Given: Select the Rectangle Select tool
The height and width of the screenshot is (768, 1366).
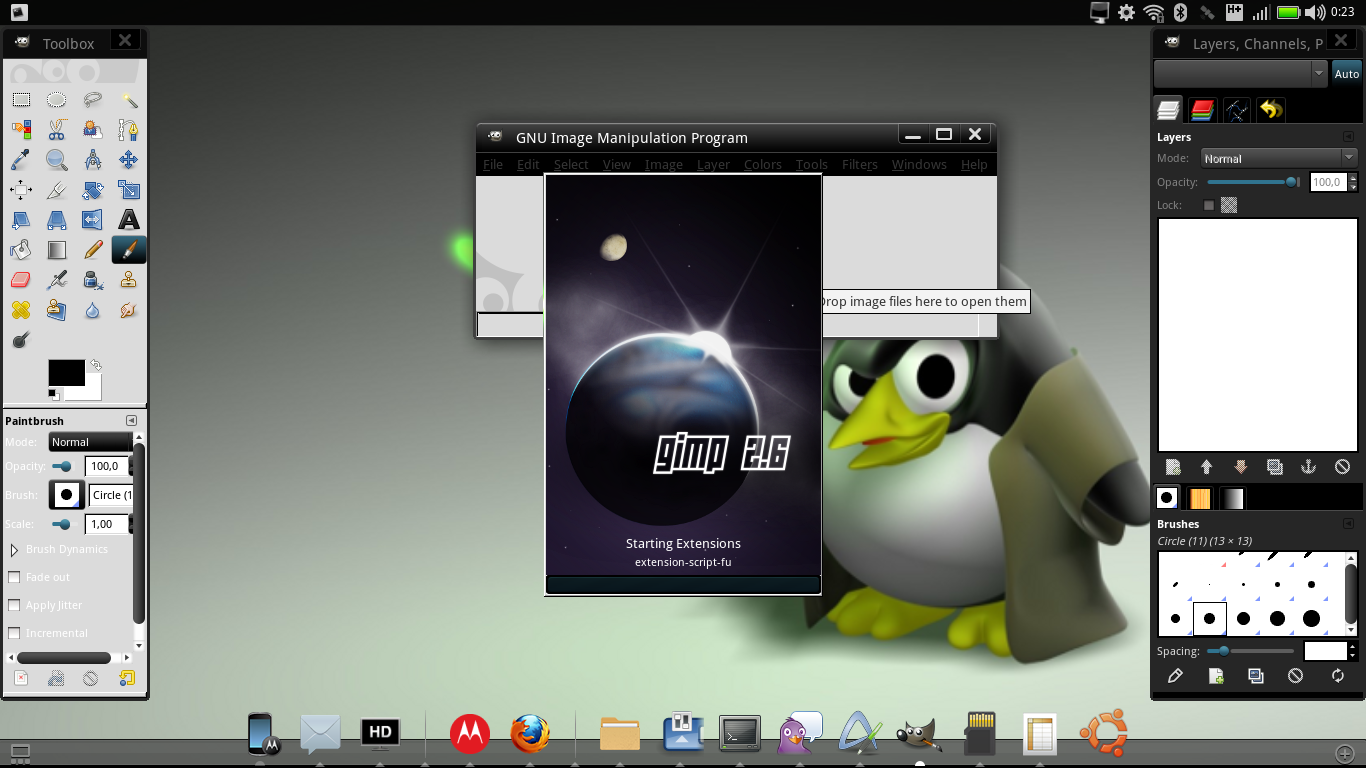Looking at the screenshot, I should (21, 100).
